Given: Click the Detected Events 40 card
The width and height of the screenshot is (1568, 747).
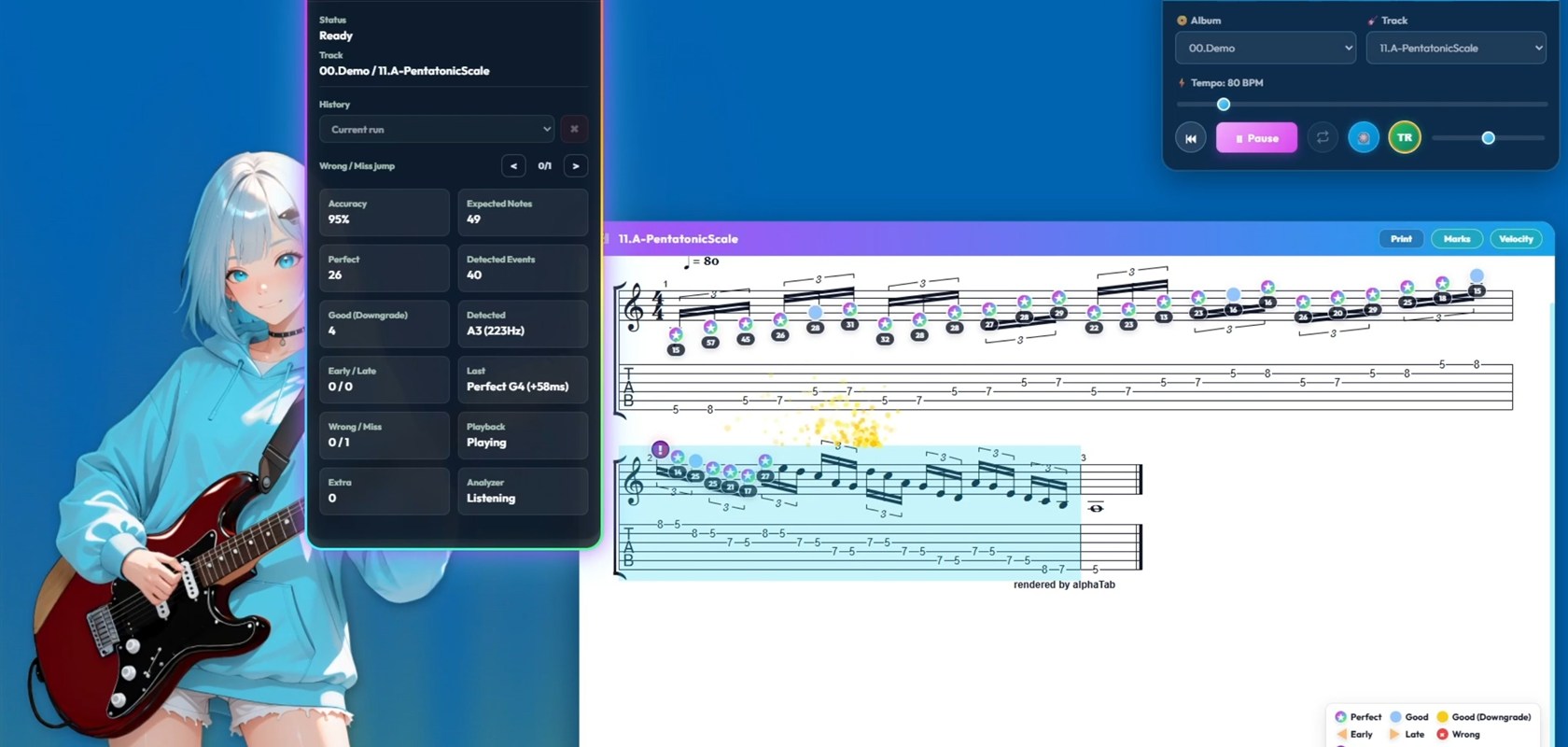Looking at the screenshot, I should point(523,268).
